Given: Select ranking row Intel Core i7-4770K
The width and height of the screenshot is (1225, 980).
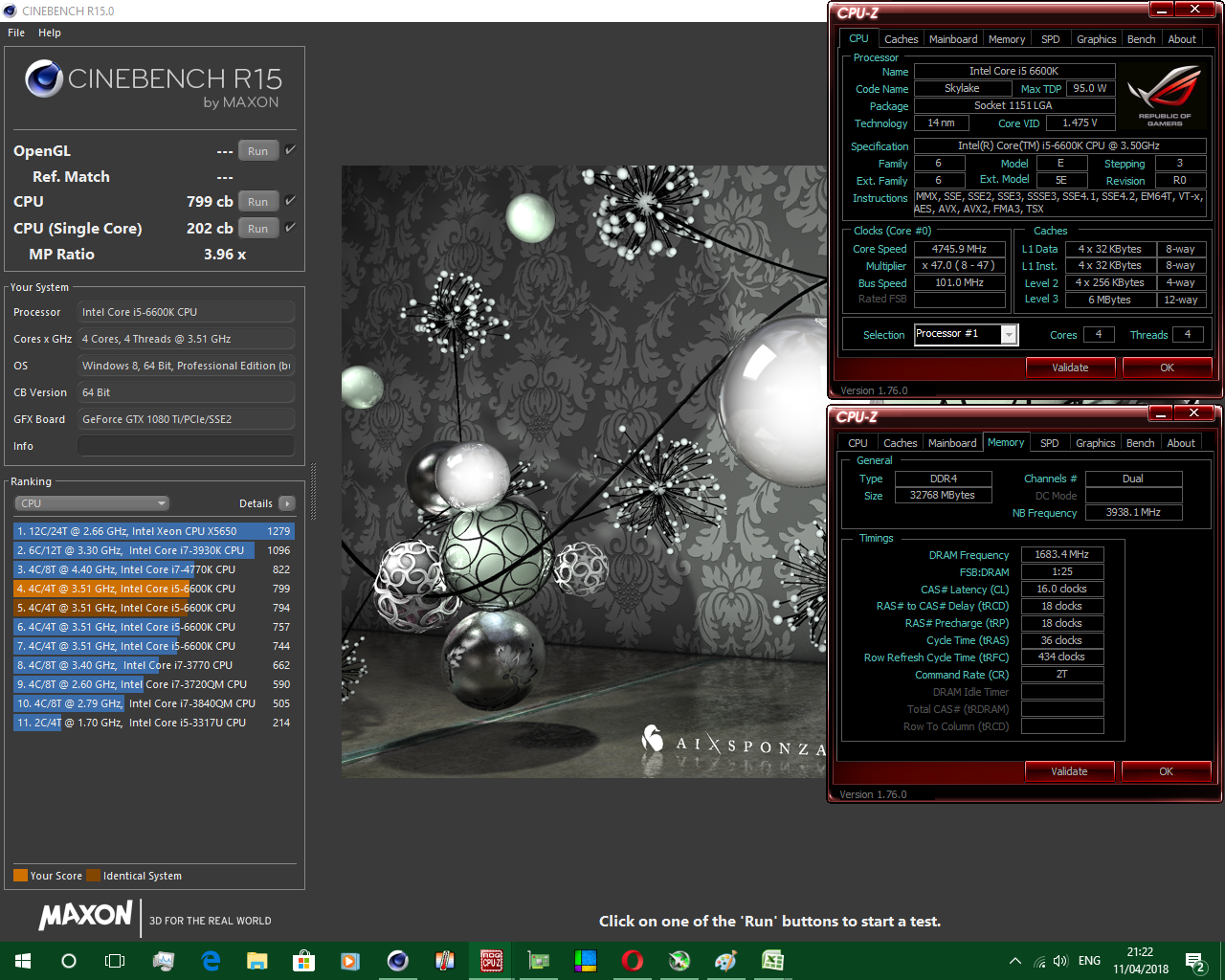Looking at the screenshot, I should point(153,569).
